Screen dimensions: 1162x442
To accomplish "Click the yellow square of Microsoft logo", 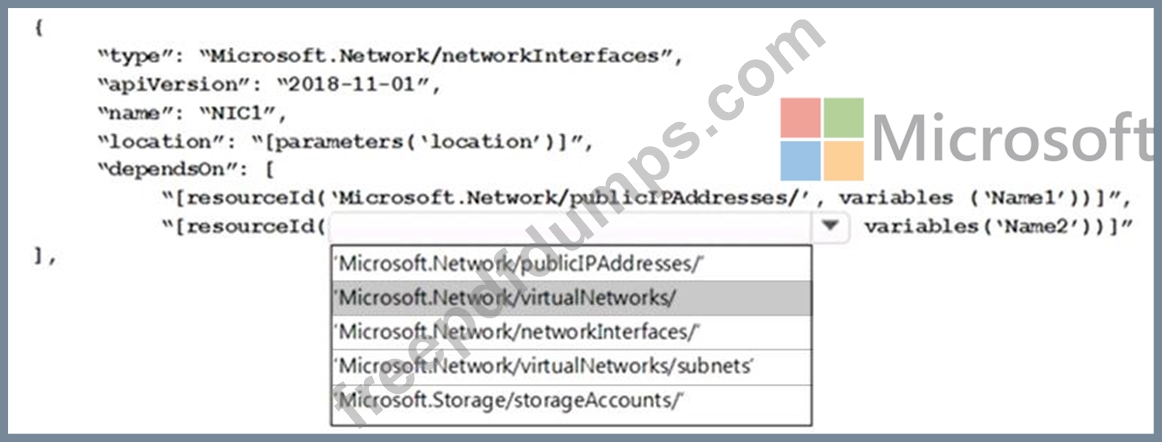I will click(843, 160).
